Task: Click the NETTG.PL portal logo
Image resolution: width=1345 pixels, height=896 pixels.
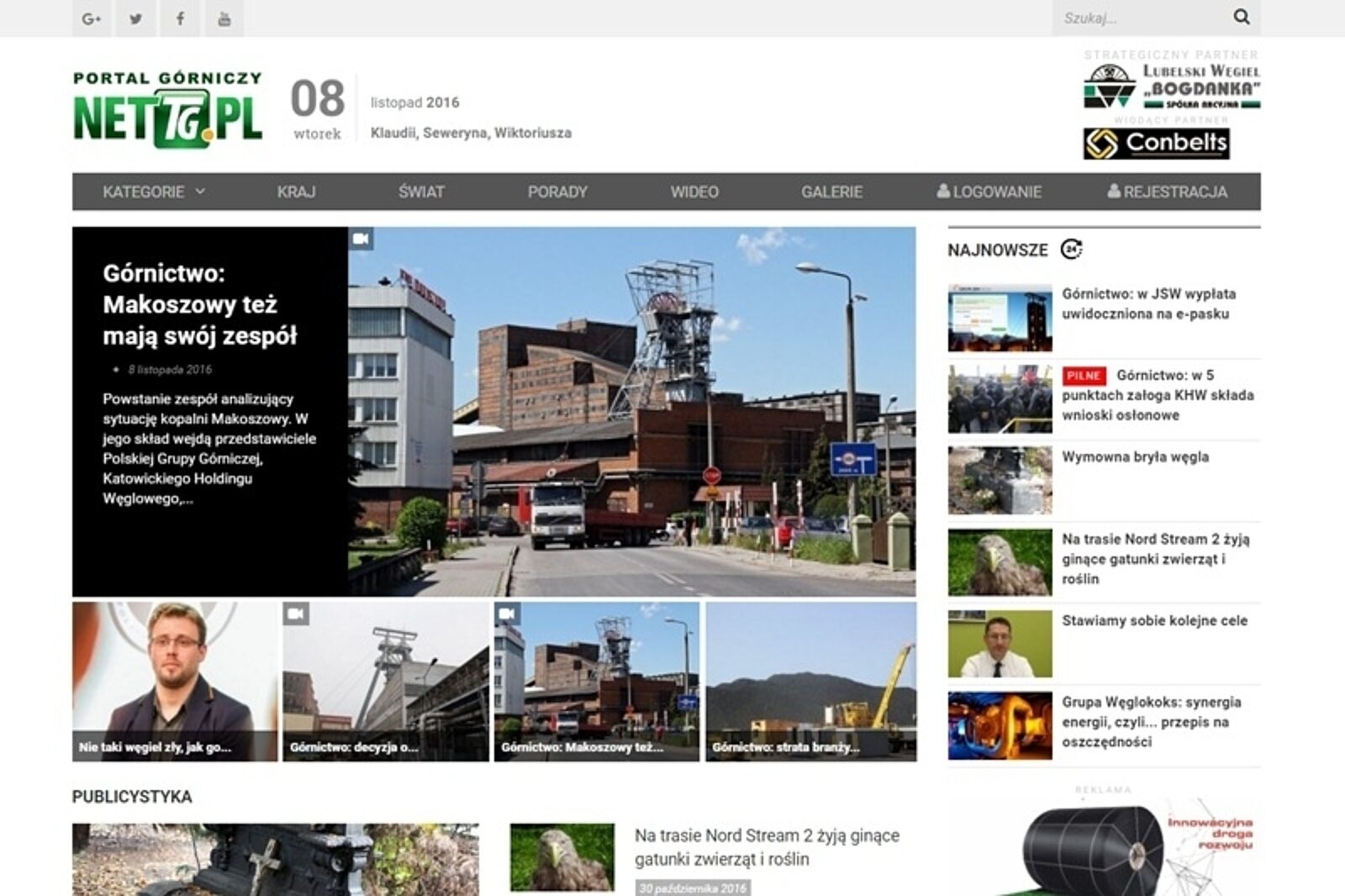Action: coord(167,110)
